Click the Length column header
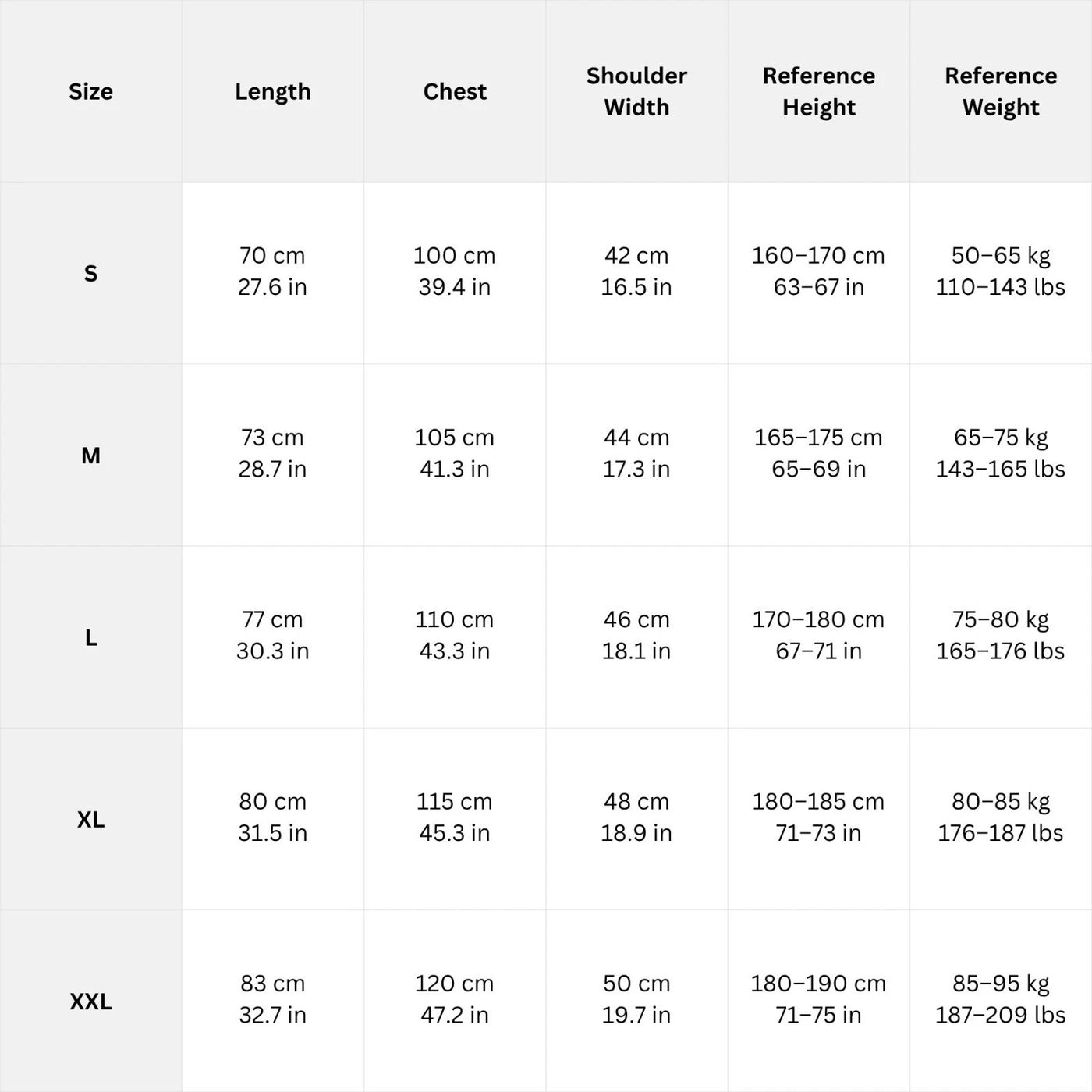 pyautogui.click(x=272, y=92)
